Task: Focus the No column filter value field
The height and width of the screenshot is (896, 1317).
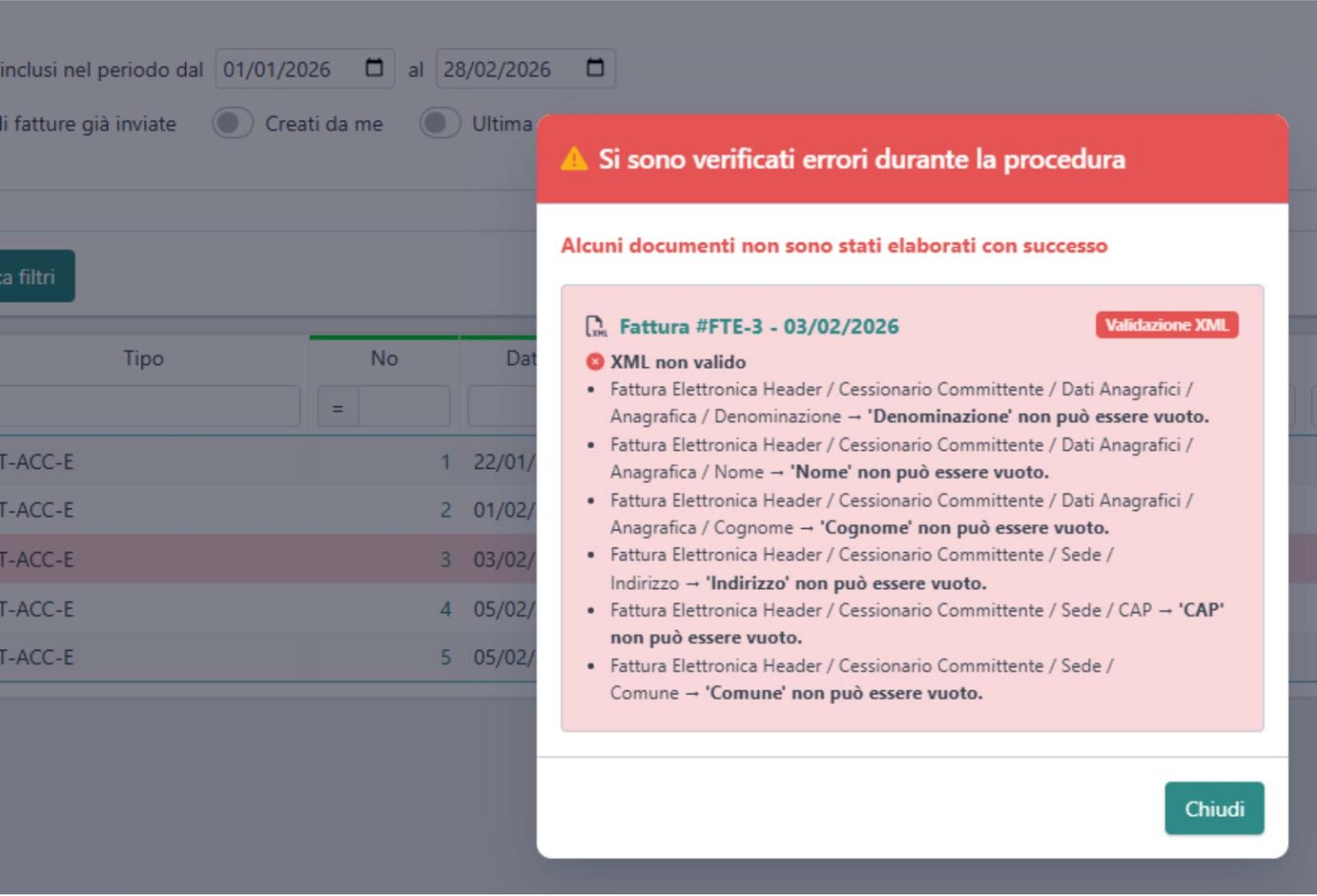Action: click(404, 407)
